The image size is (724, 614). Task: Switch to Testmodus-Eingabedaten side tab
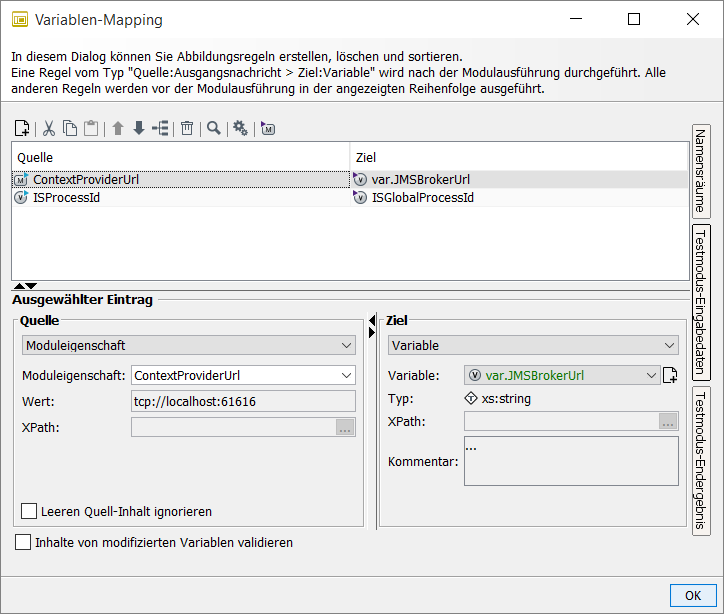(x=701, y=301)
